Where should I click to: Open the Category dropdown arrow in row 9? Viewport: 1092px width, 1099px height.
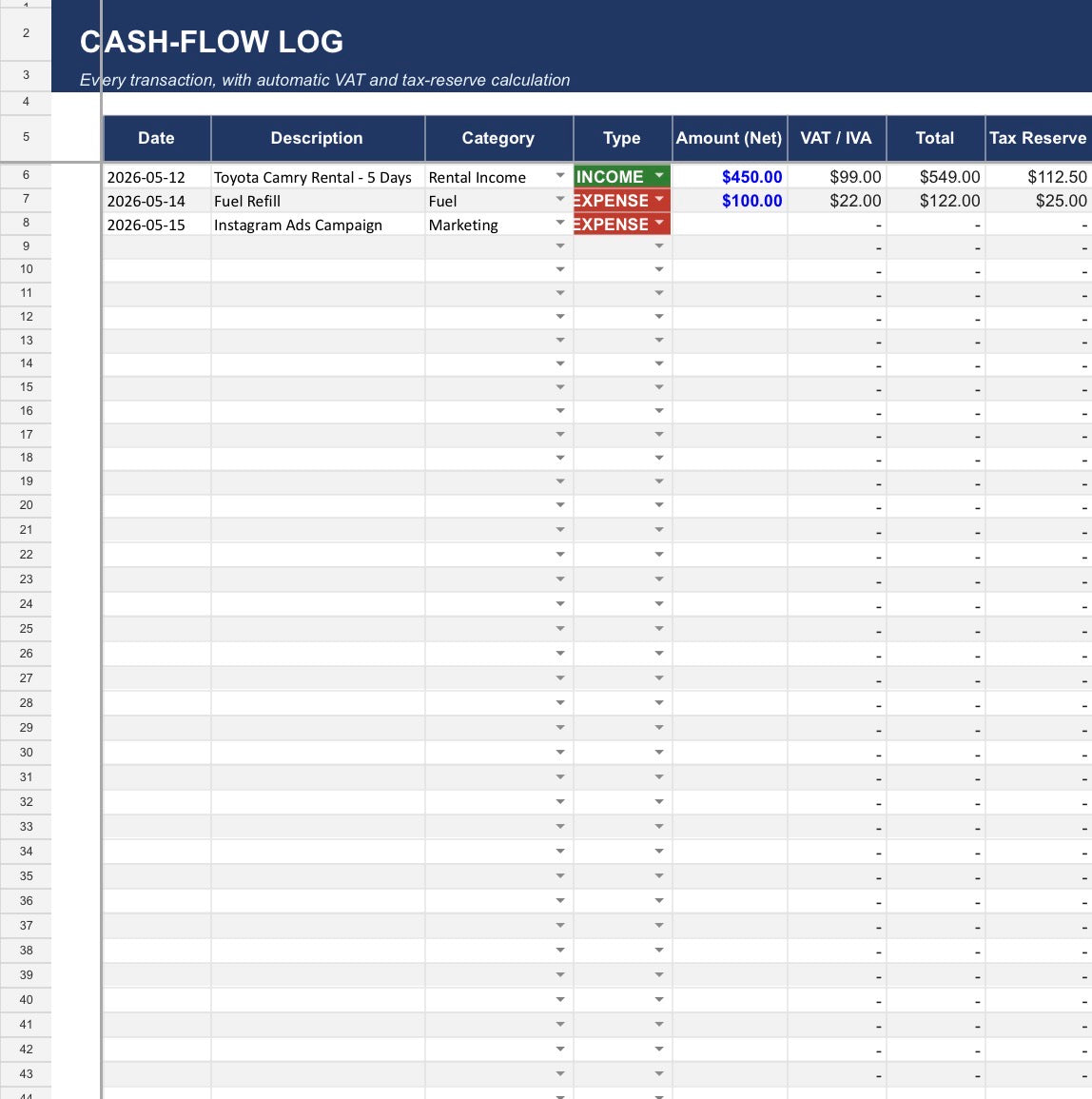coord(560,246)
